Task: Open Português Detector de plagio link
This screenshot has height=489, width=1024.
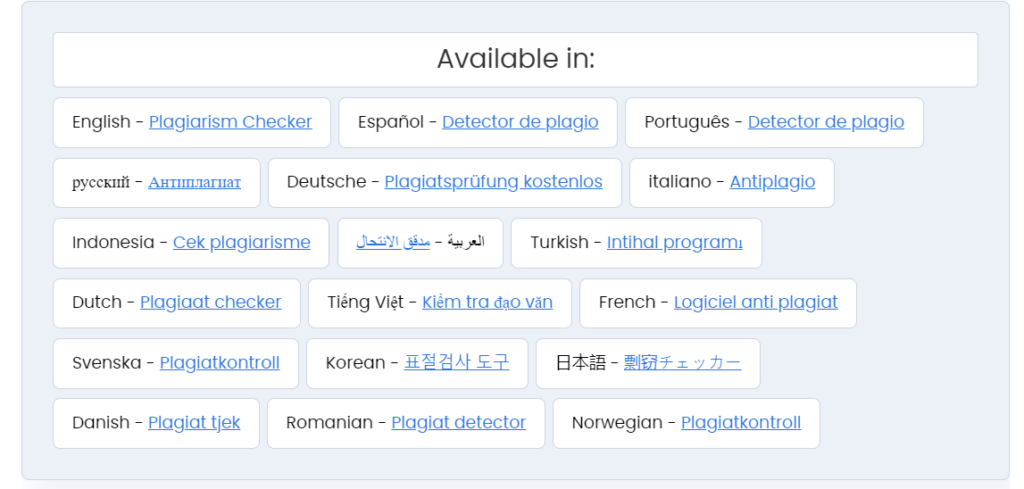Action: (x=825, y=122)
